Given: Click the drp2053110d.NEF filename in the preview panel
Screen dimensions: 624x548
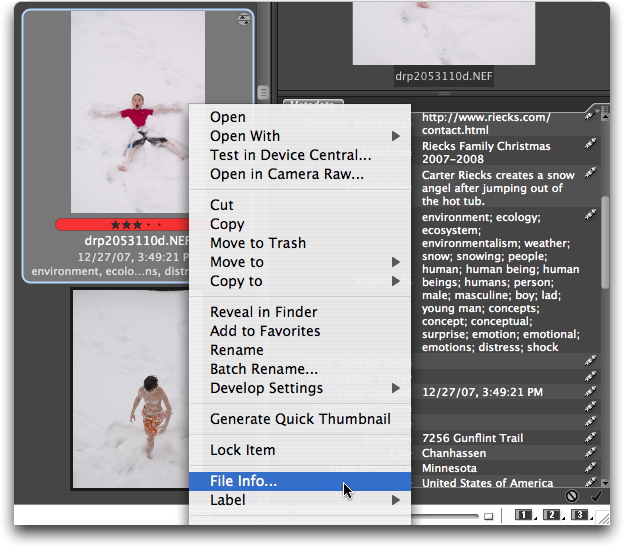Looking at the screenshot, I should [x=444, y=76].
